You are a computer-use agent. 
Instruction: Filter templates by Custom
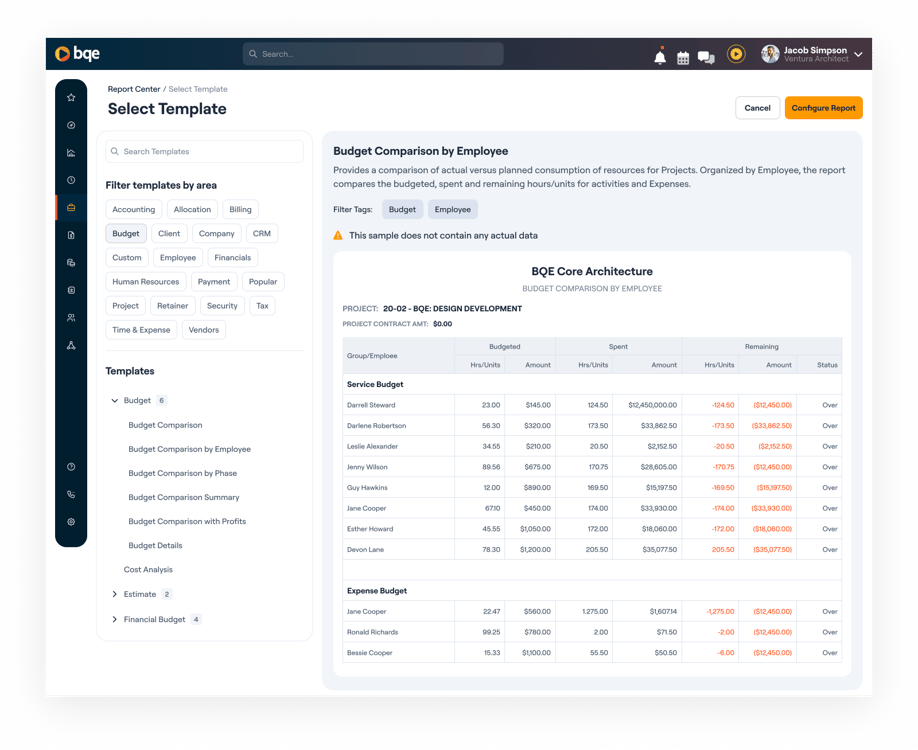pyautogui.click(x=126, y=258)
